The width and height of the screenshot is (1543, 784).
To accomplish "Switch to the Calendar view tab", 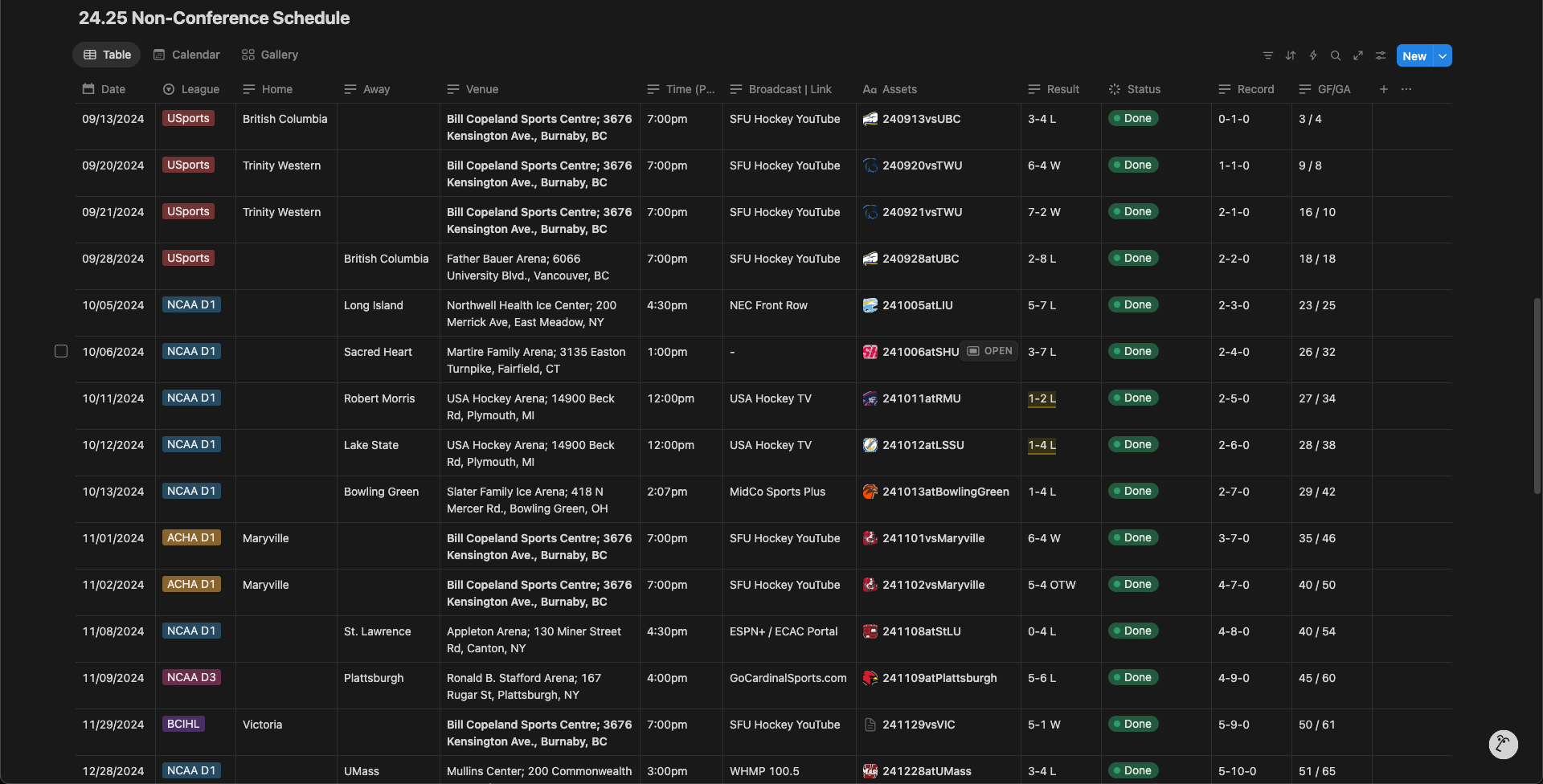I will [186, 55].
